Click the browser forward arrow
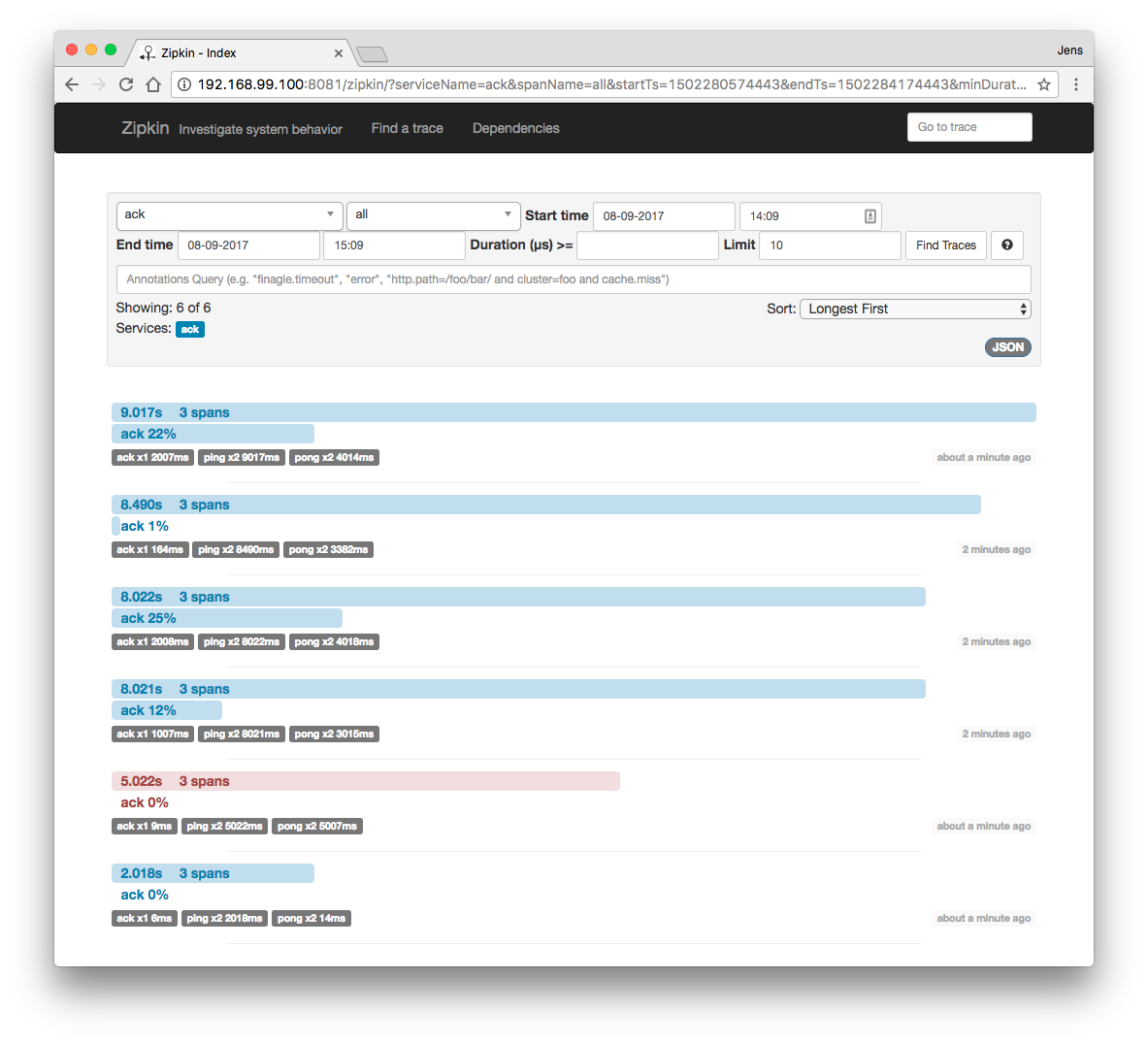This screenshot has width=1148, height=1044. pos(99,85)
